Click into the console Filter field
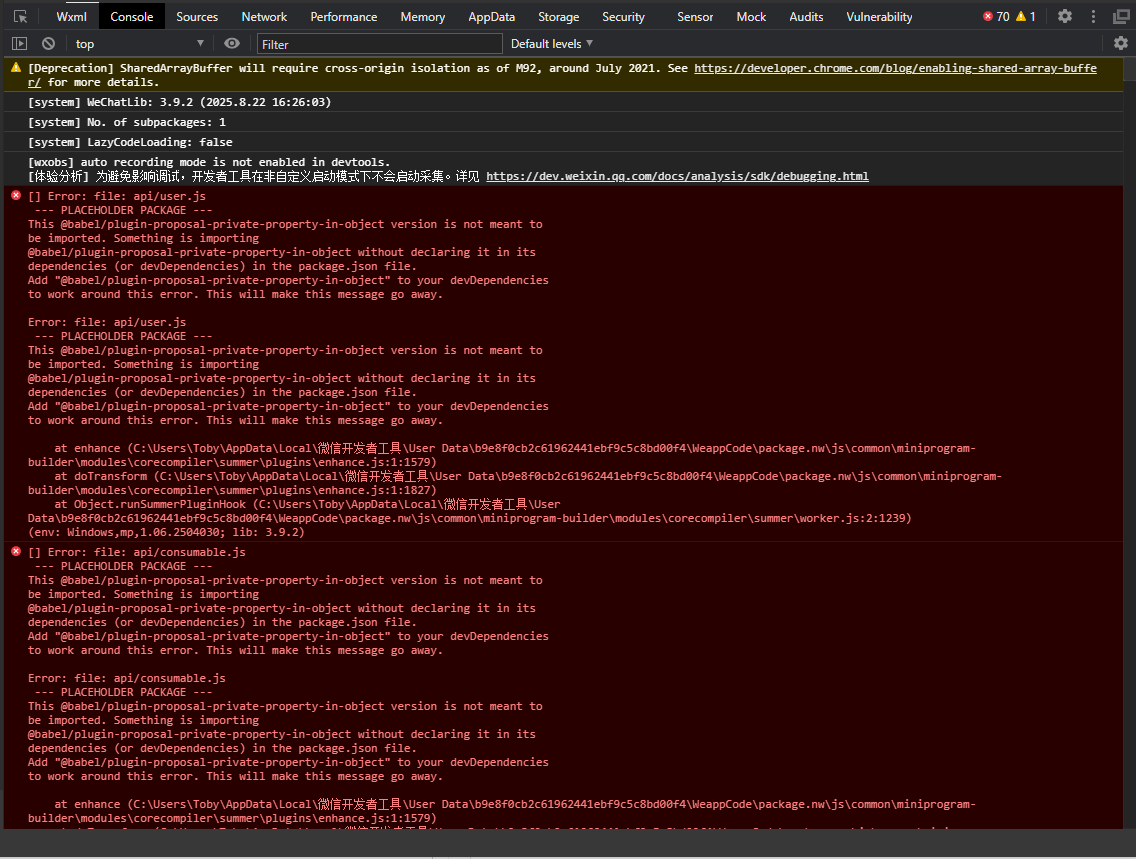Image resolution: width=1136 pixels, height=859 pixels. coord(380,44)
